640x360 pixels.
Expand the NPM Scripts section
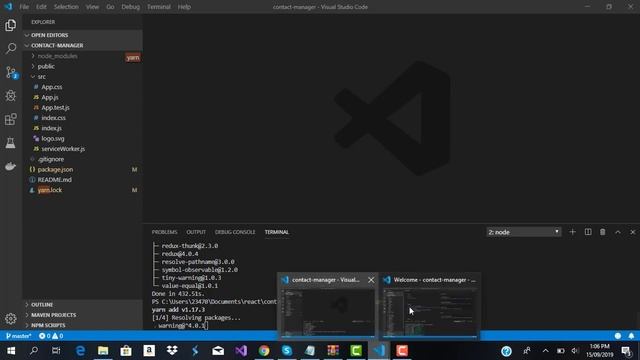tap(82, 325)
